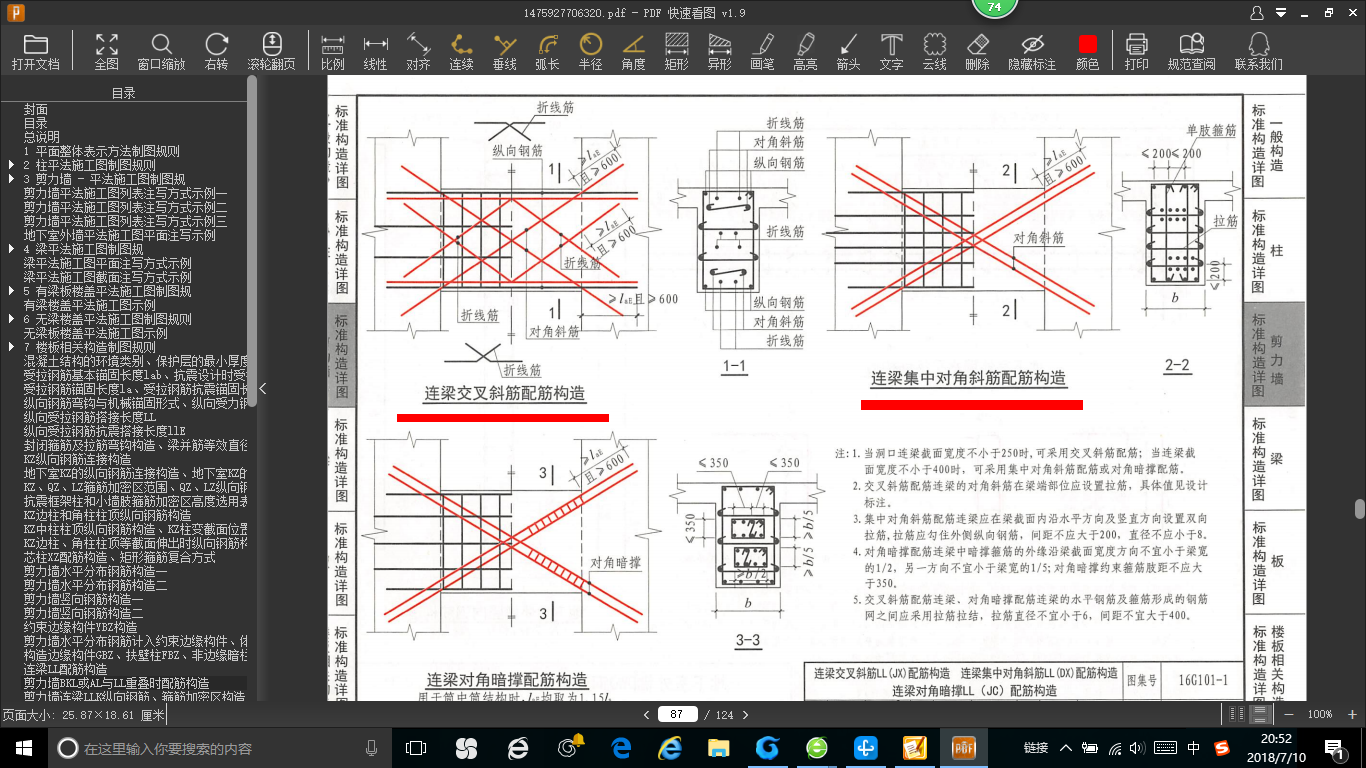Open the 比例 scale tool

coord(332,51)
